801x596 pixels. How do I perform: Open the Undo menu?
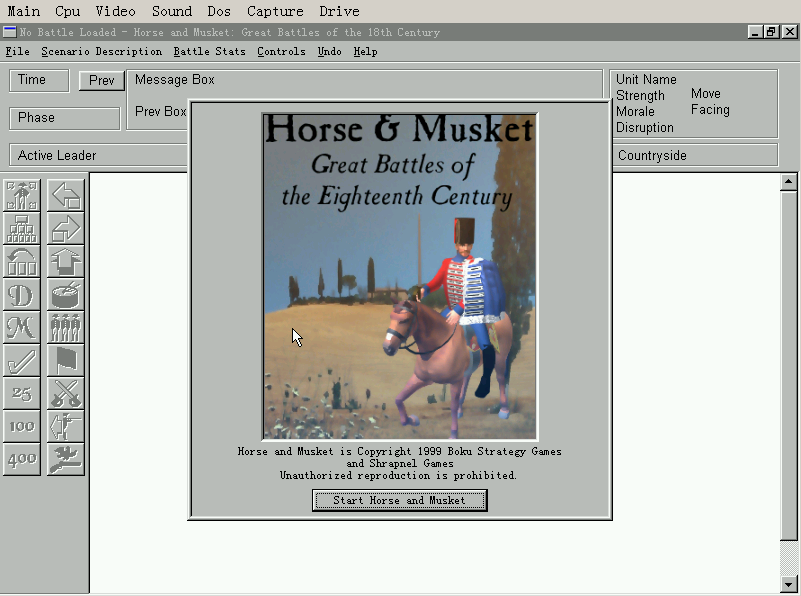click(329, 52)
